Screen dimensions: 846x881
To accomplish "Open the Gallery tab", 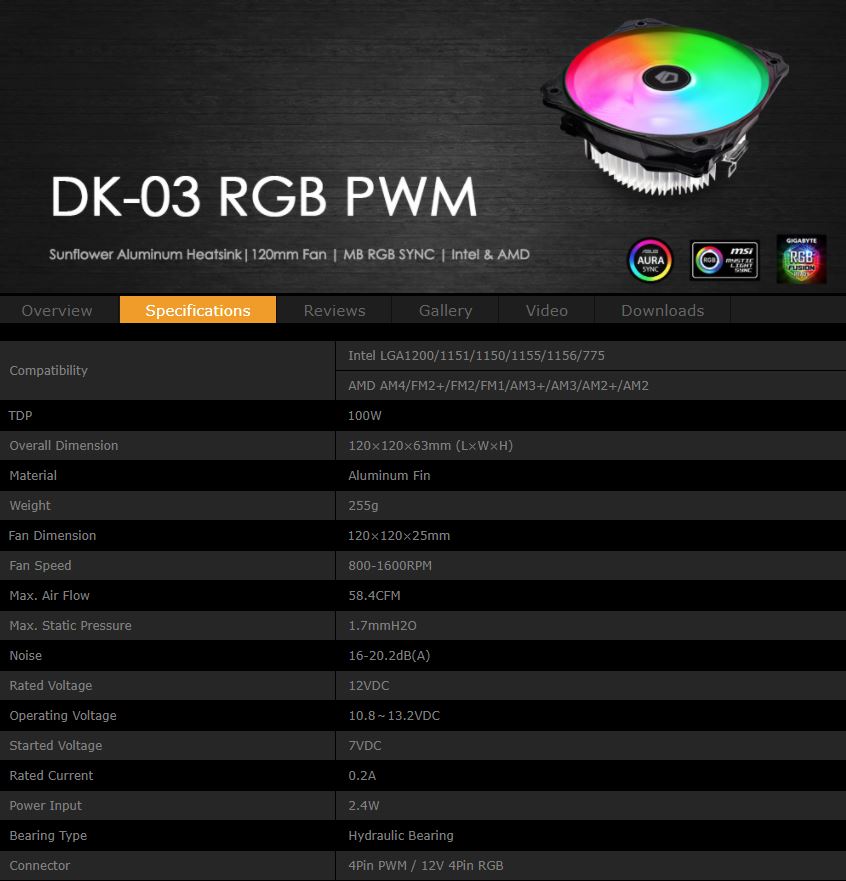I will point(445,310).
